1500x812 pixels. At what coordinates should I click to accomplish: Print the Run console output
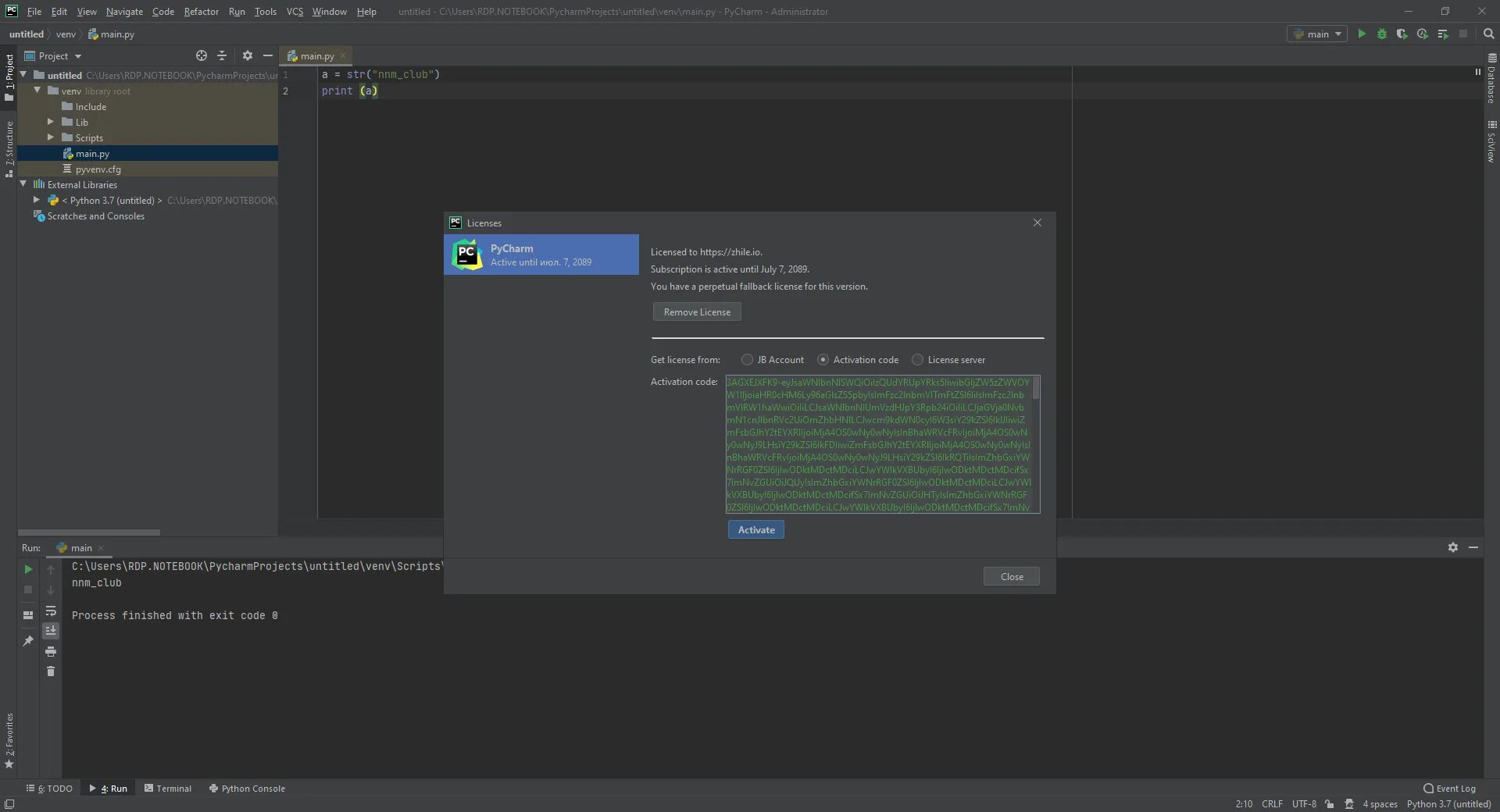coord(51,651)
